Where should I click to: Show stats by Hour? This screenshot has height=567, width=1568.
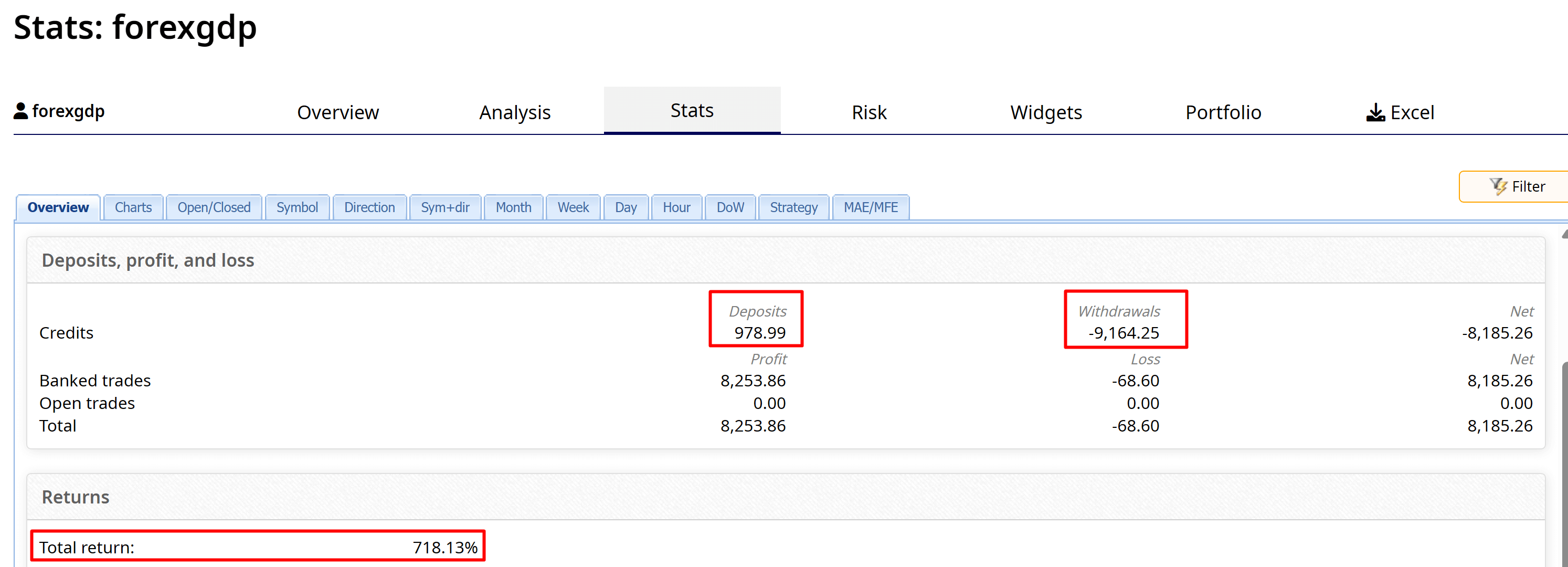tap(676, 208)
